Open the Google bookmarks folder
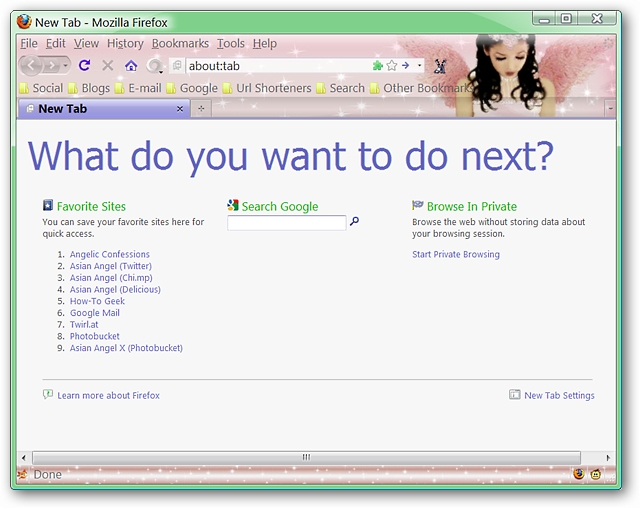 click(x=192, y=88)
